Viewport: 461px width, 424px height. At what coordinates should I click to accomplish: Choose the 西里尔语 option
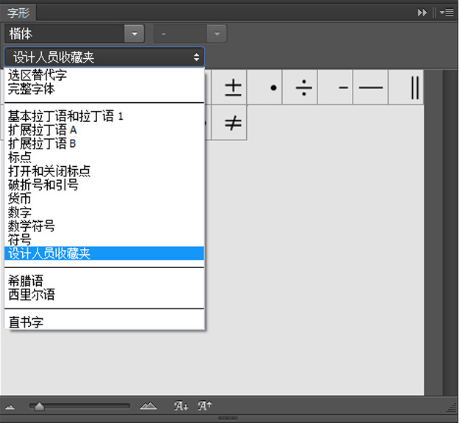tap(104, 295)
